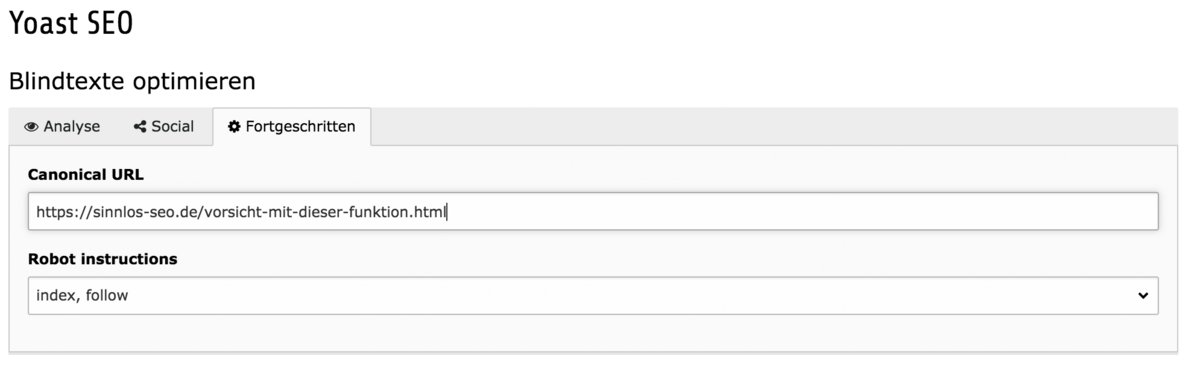Click the Canonical URL label
The height and width of the screenshot is (385, 1200).
coord(86,174)
